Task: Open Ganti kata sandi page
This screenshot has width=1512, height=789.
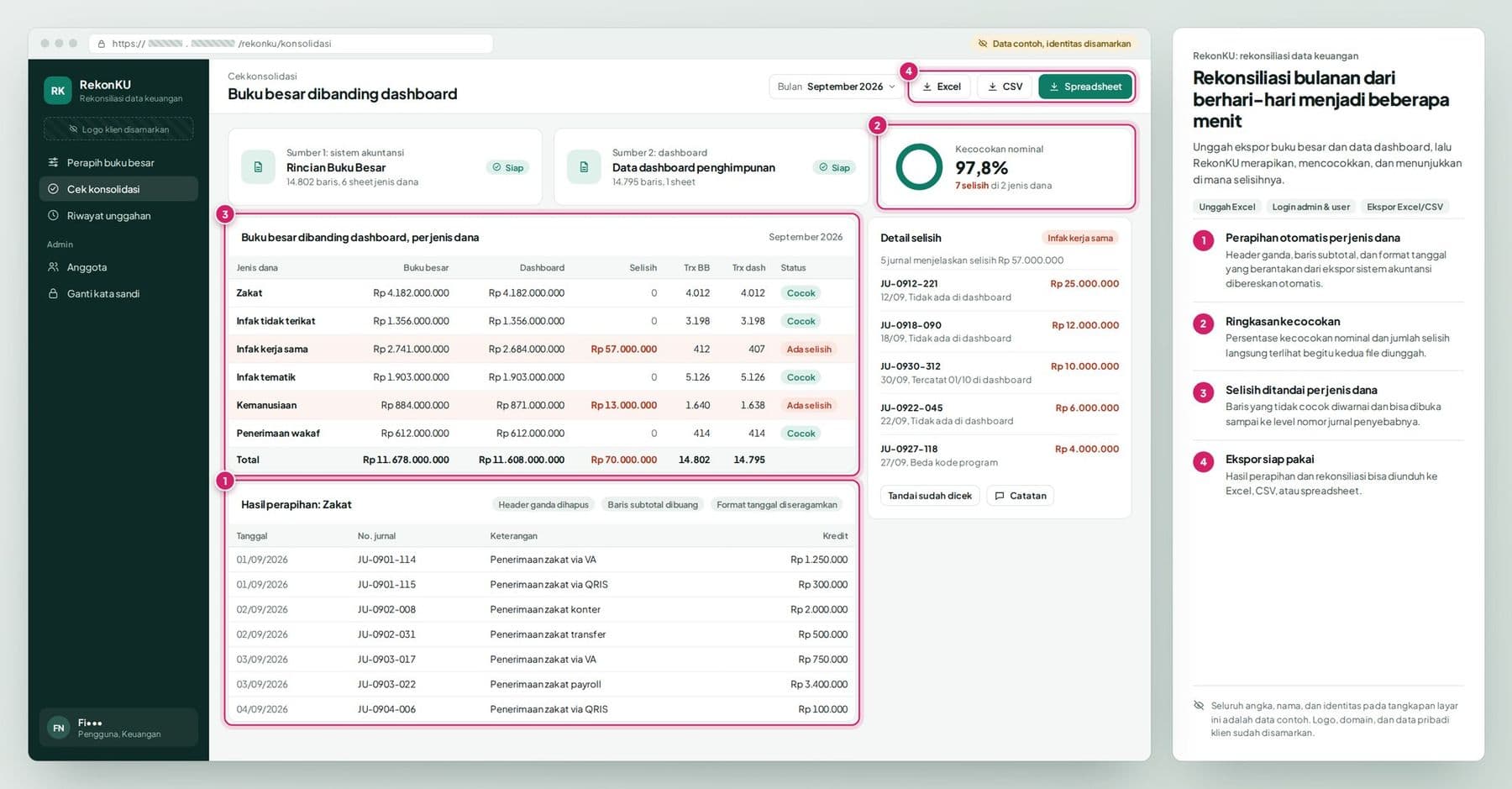Action: [118, 293]
